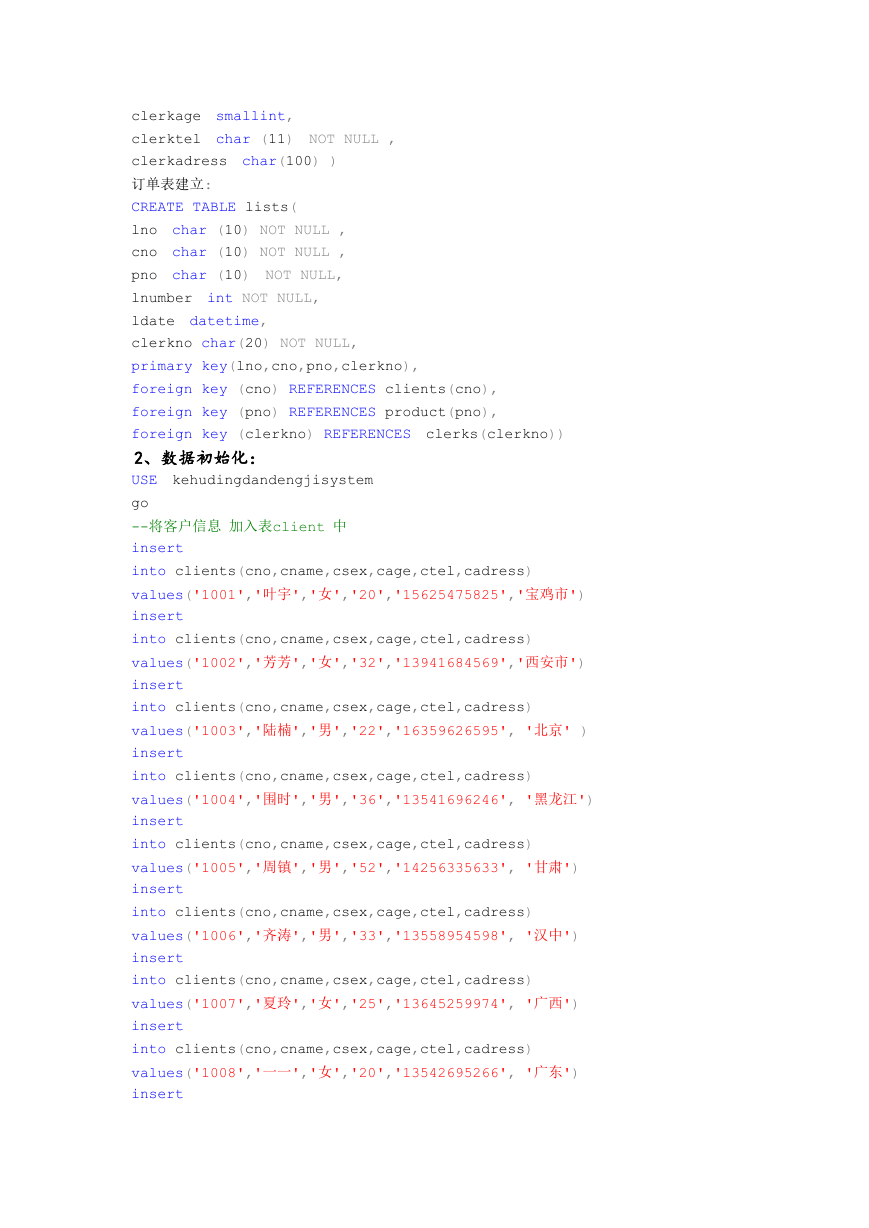Screen dimensions: 869x1228
Task: Click the address value '西安市'
Action: point(546,662)
